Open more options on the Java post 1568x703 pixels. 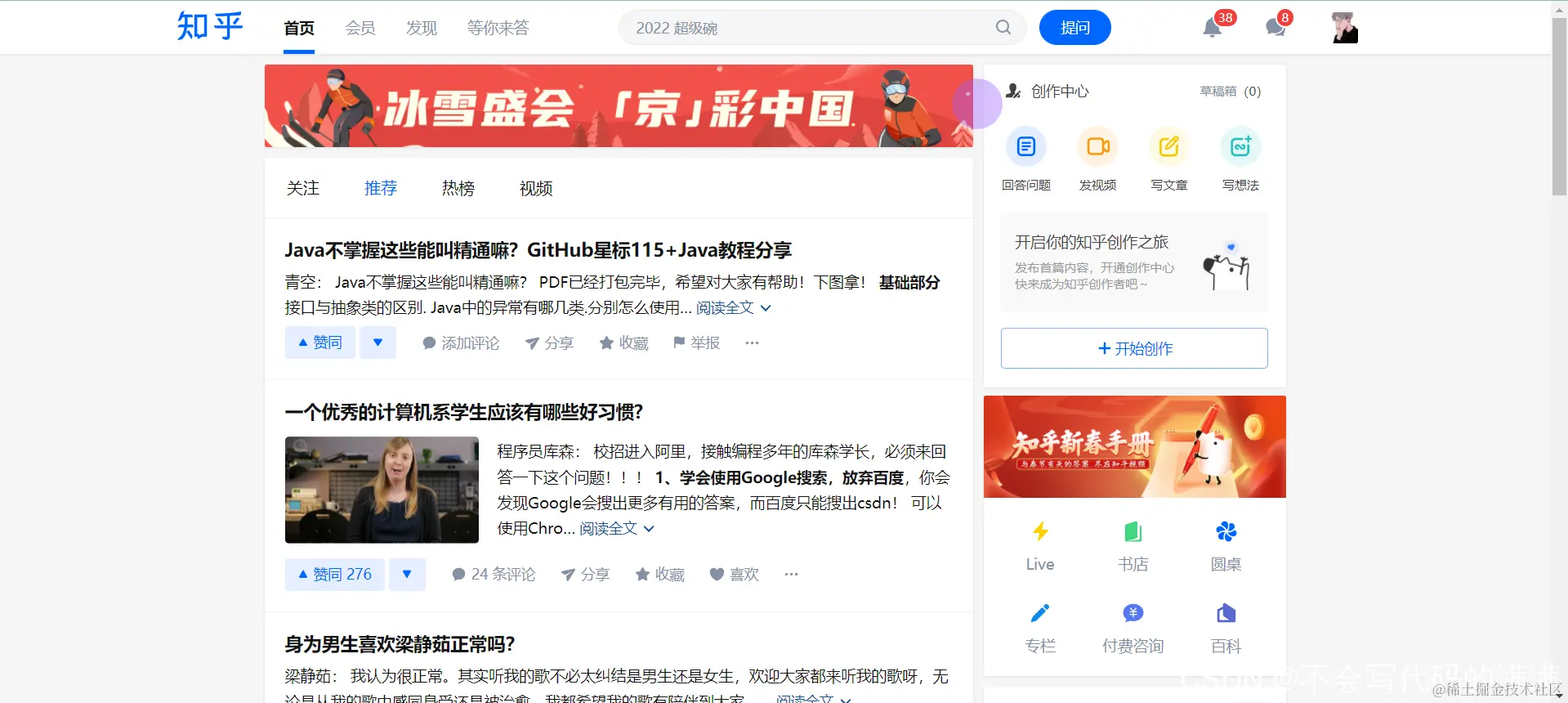click(x=752, y=343)
